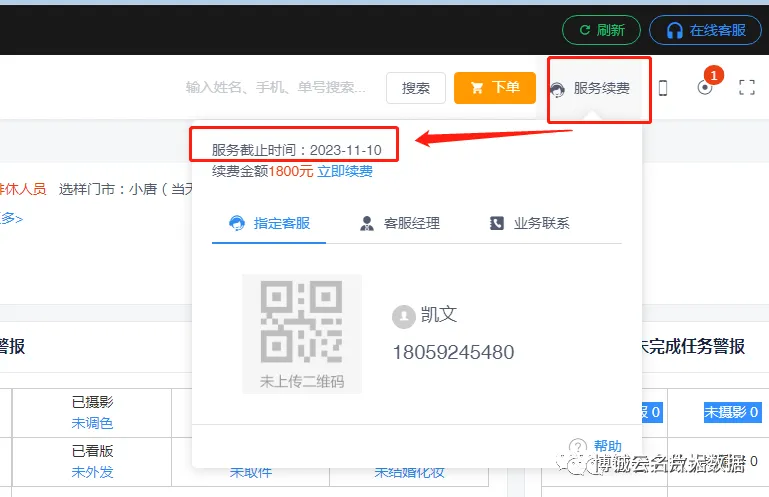Click the 未调色 link

coord(92,423)
